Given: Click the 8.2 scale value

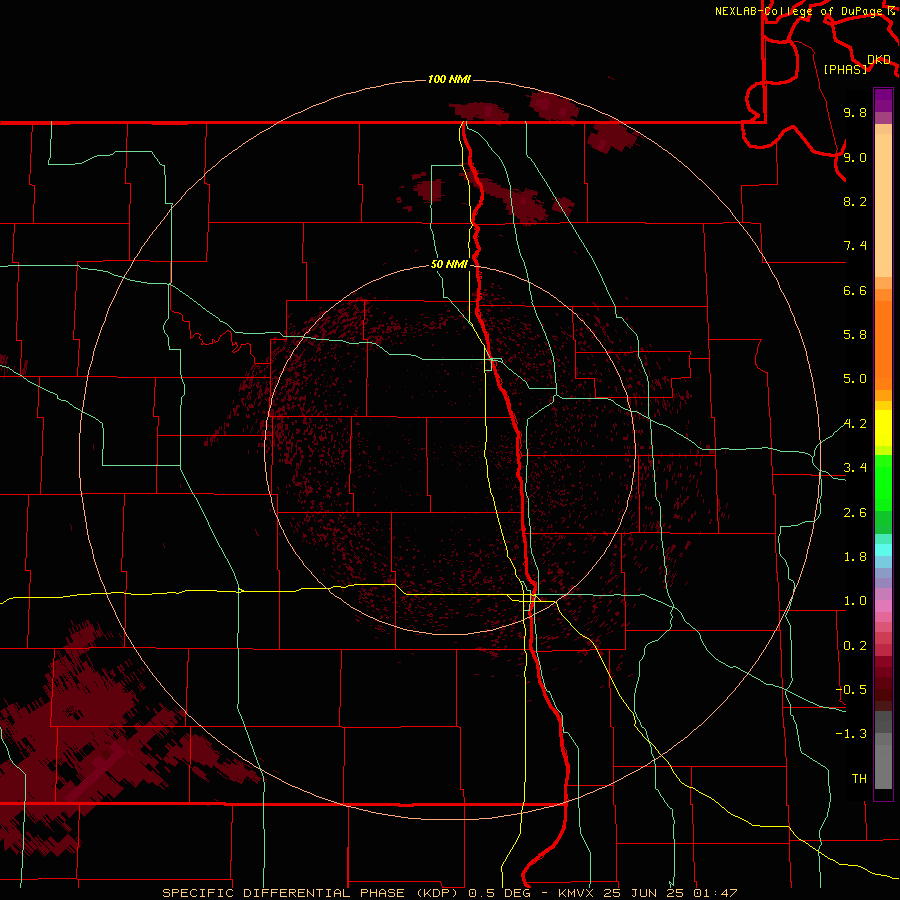Looking at the screenshot, I should (855, 201).
